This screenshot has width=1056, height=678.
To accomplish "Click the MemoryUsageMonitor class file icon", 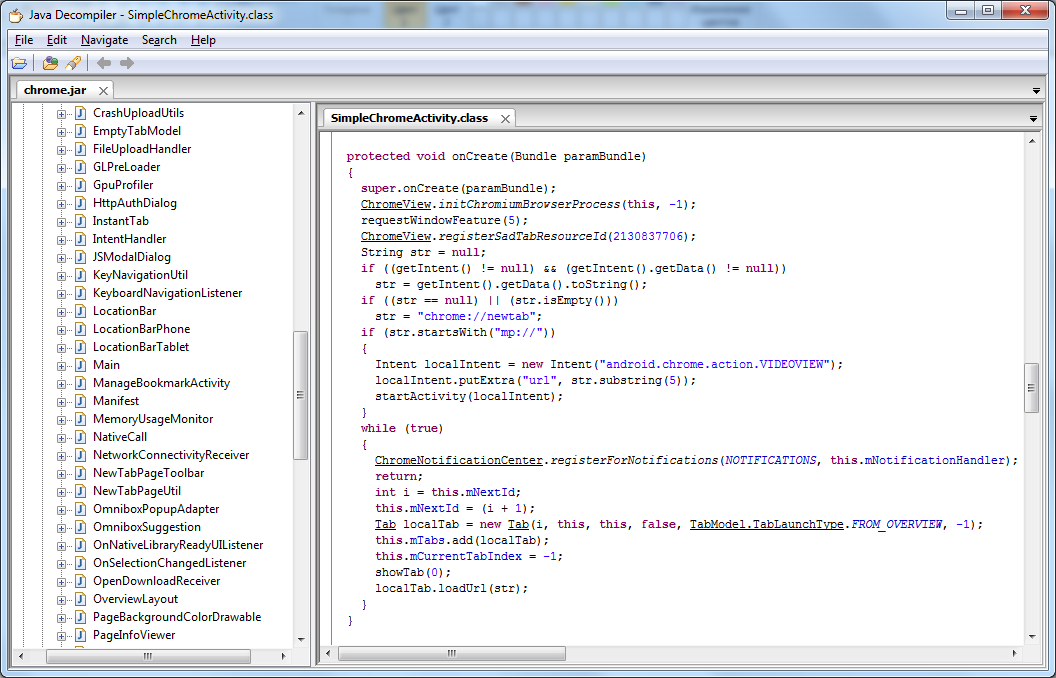I will 80,419.
